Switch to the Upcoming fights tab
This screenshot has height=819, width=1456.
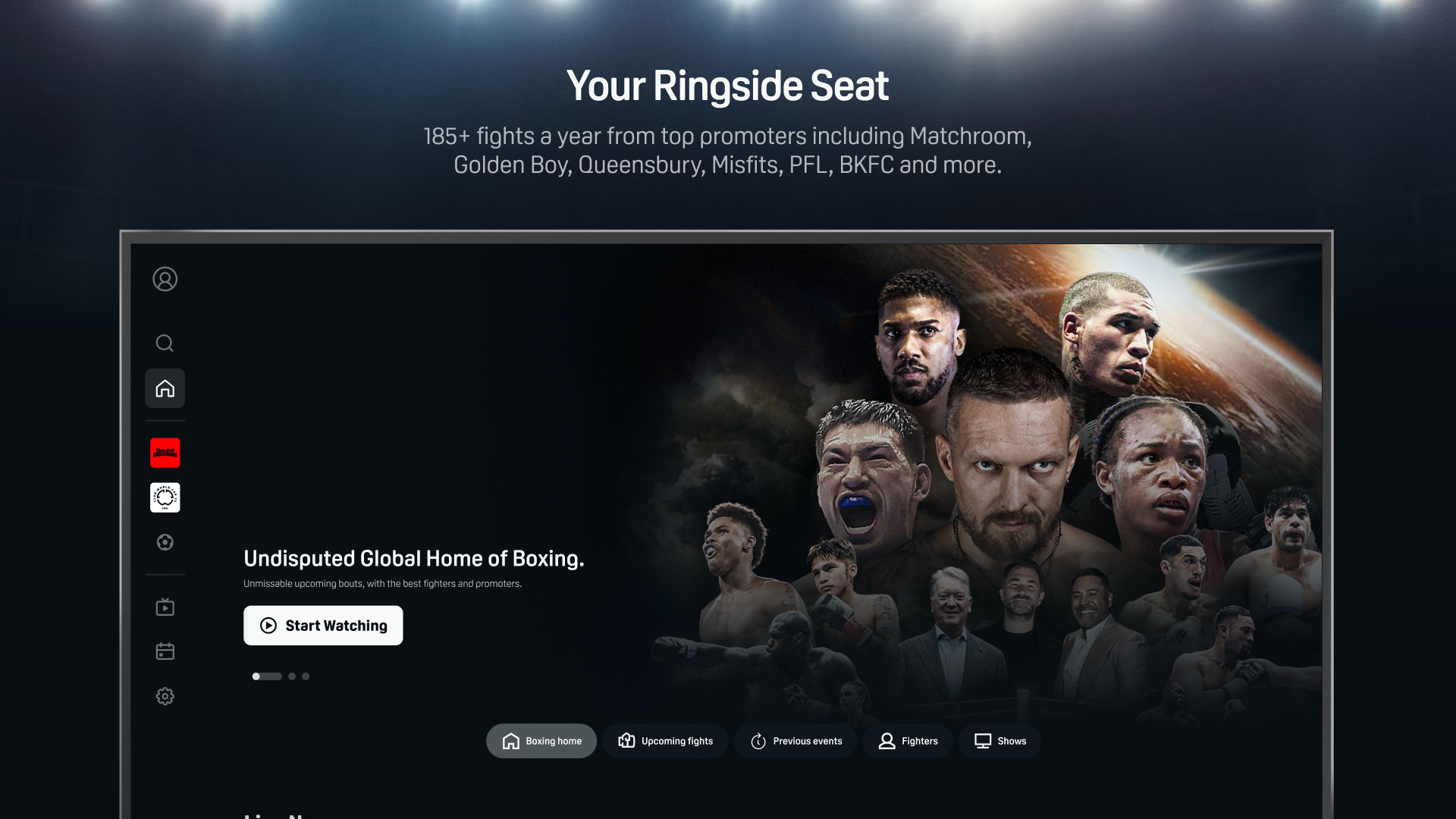tap(665, 741)
